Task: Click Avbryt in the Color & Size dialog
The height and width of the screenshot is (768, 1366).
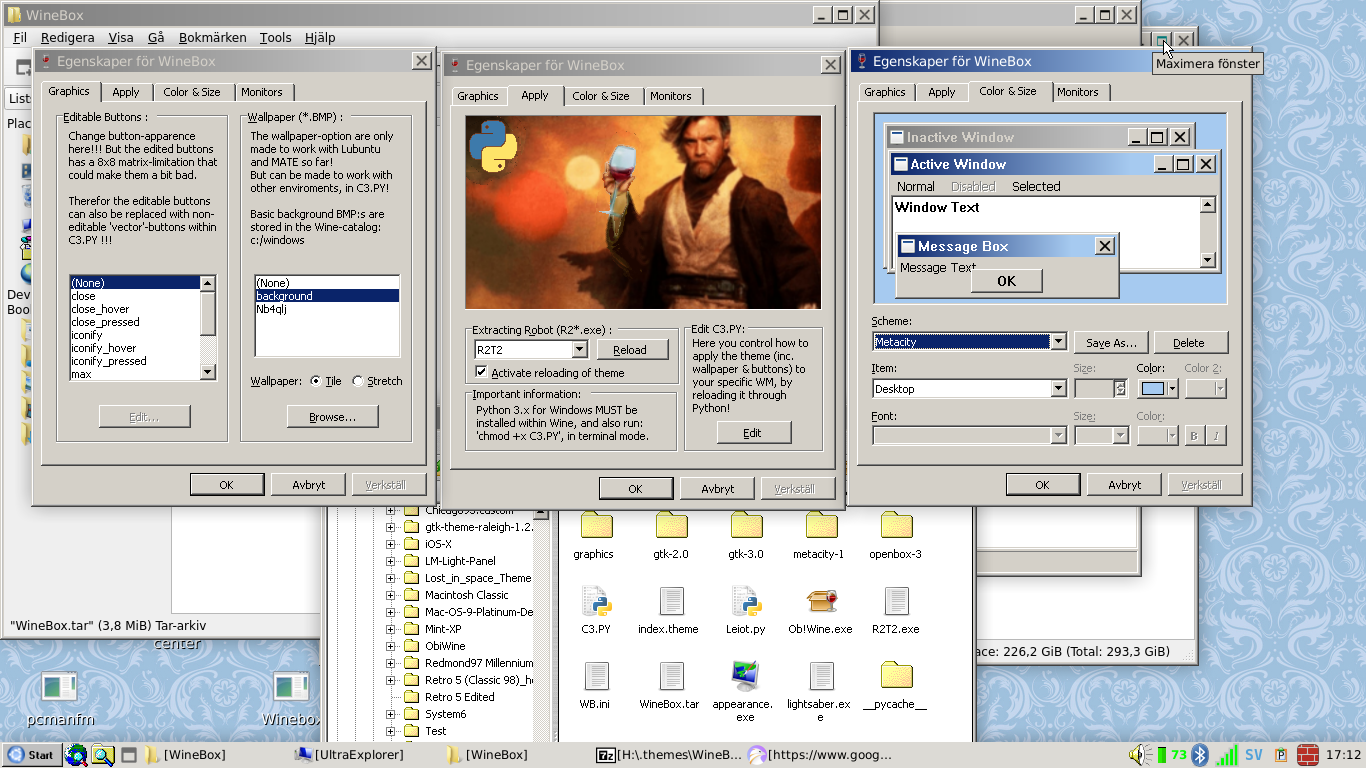Action: tap(1125, 485)
